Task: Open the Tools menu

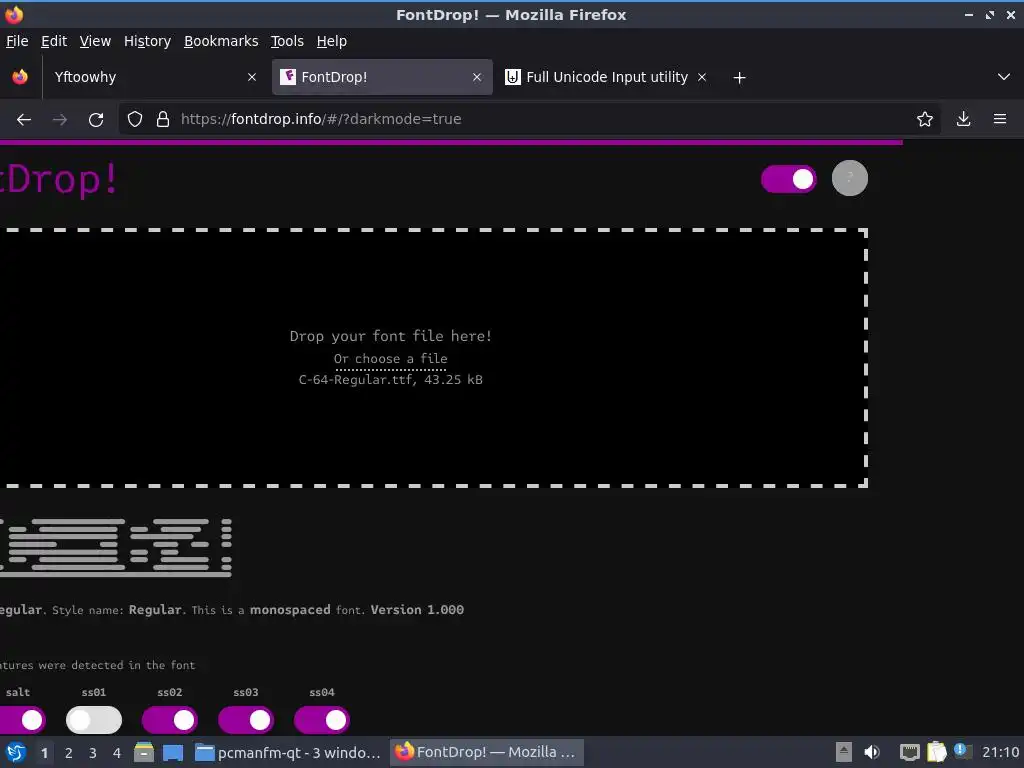Action: tap(287, 41)
